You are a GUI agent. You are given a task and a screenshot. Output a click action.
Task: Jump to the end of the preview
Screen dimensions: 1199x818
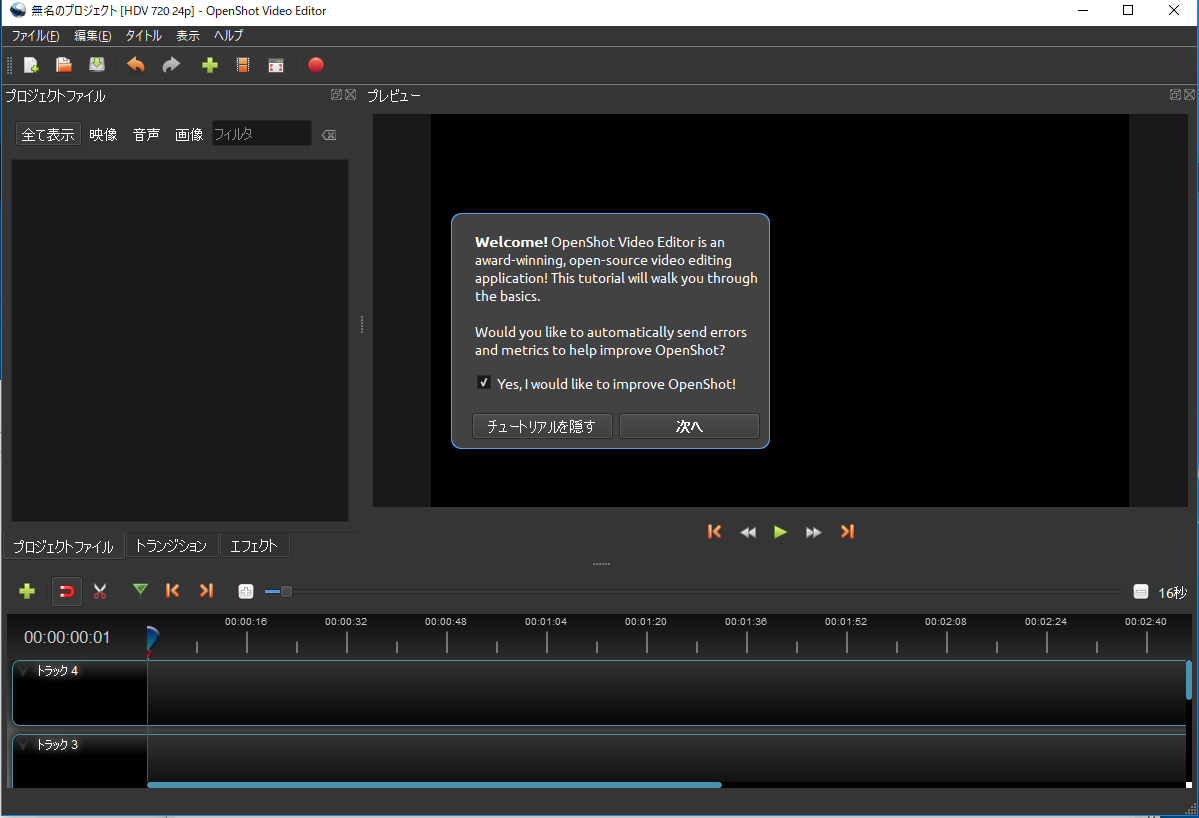tap(847, 531)
